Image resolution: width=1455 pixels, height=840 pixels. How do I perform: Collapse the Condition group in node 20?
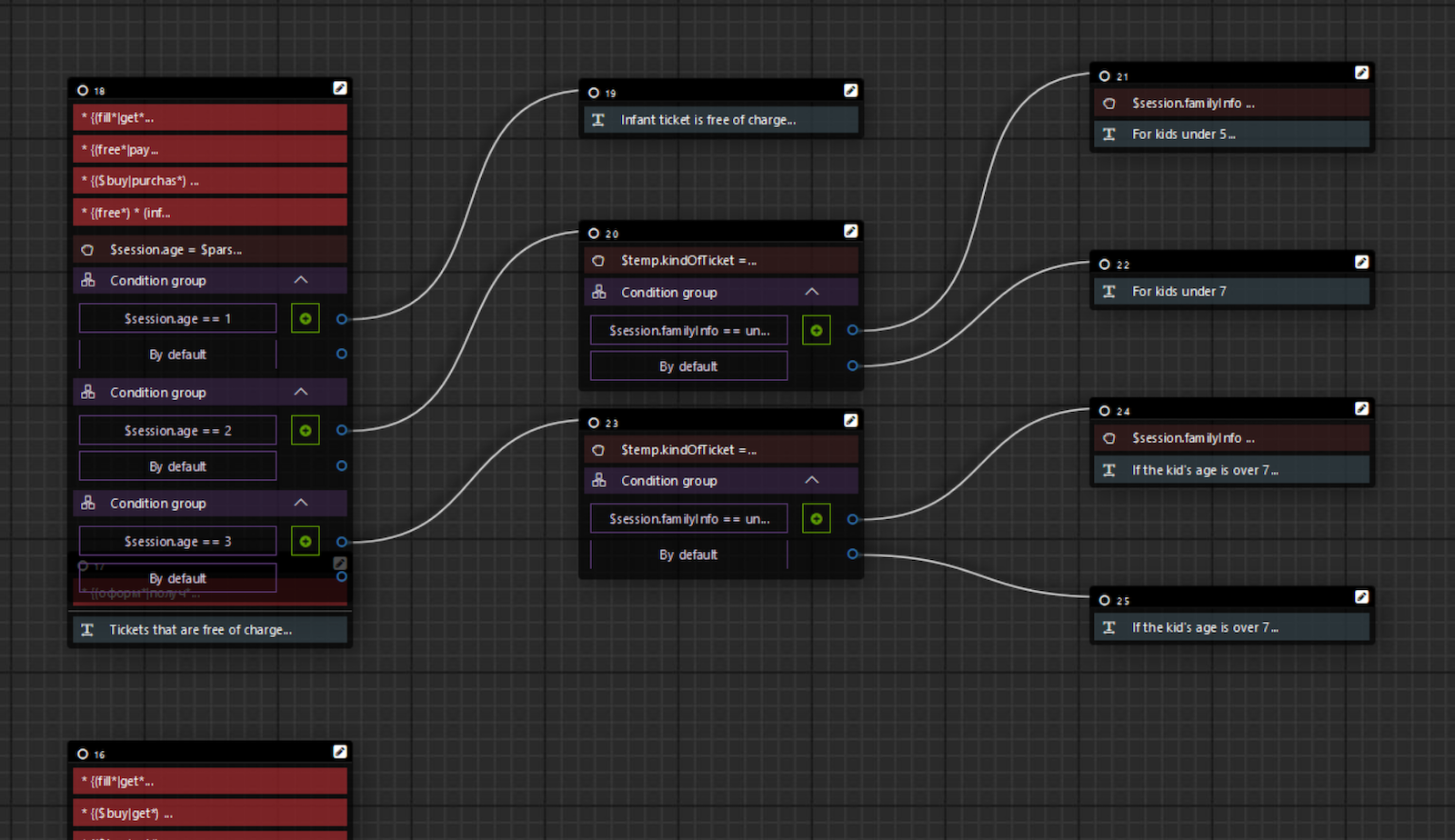[812, 292]
